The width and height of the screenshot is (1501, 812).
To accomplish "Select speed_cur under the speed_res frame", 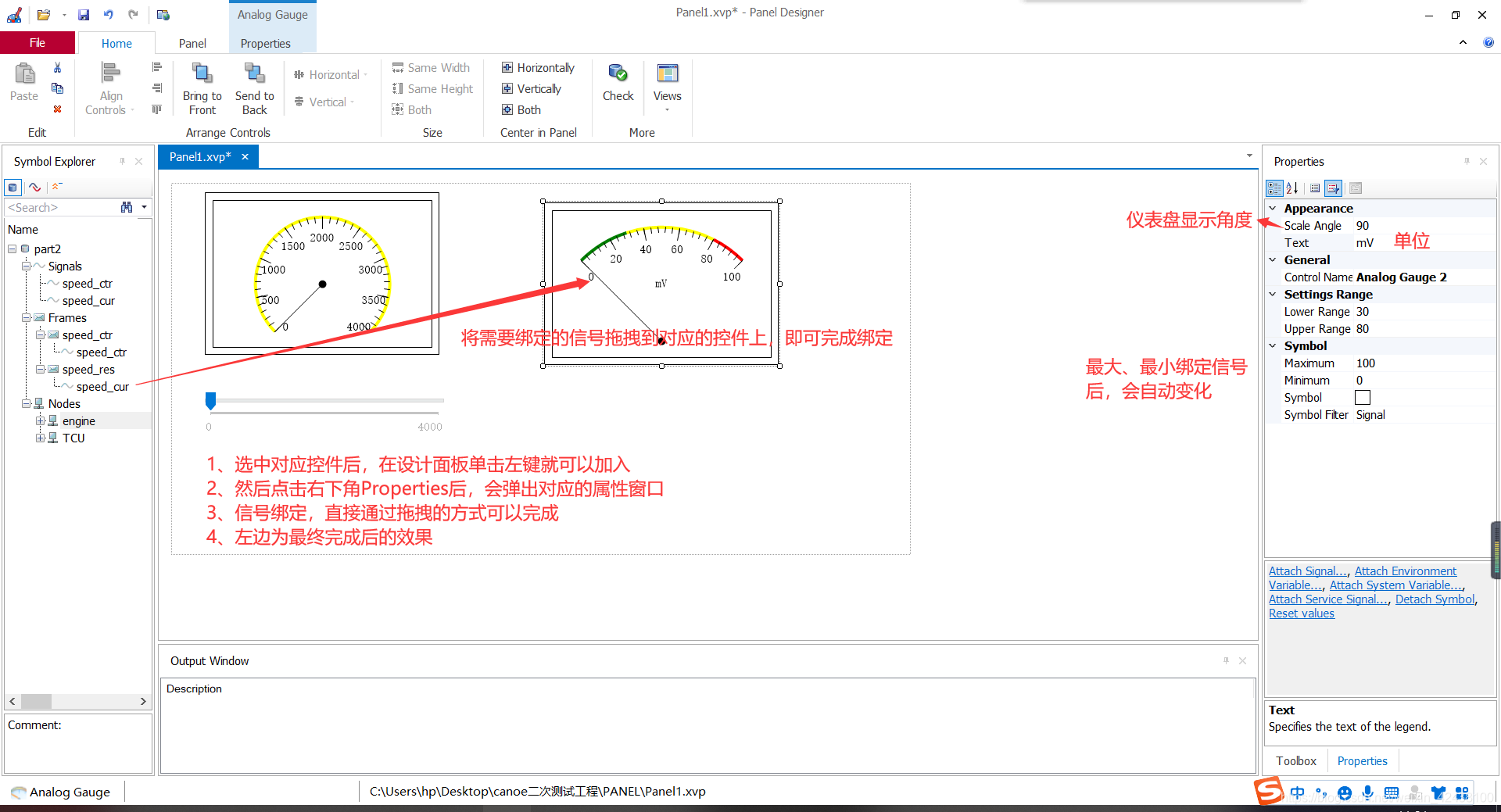I will point(102,387).
